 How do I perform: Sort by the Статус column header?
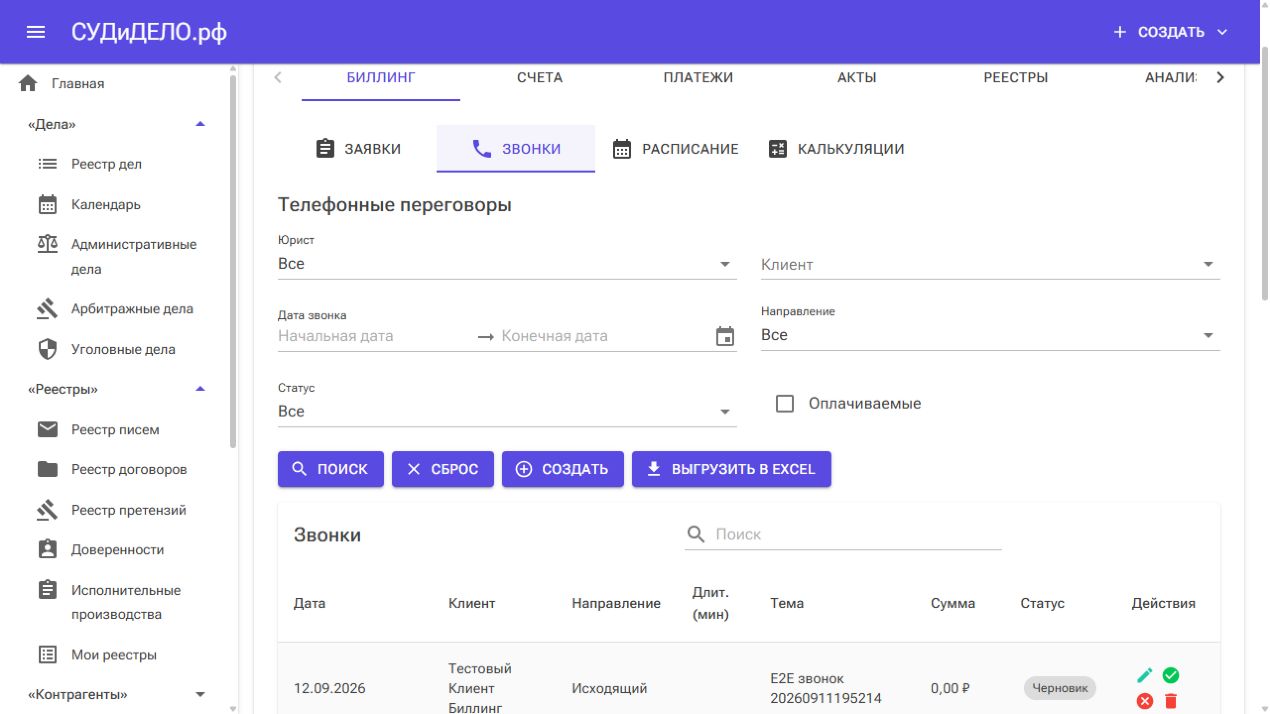click(1043, 603)
